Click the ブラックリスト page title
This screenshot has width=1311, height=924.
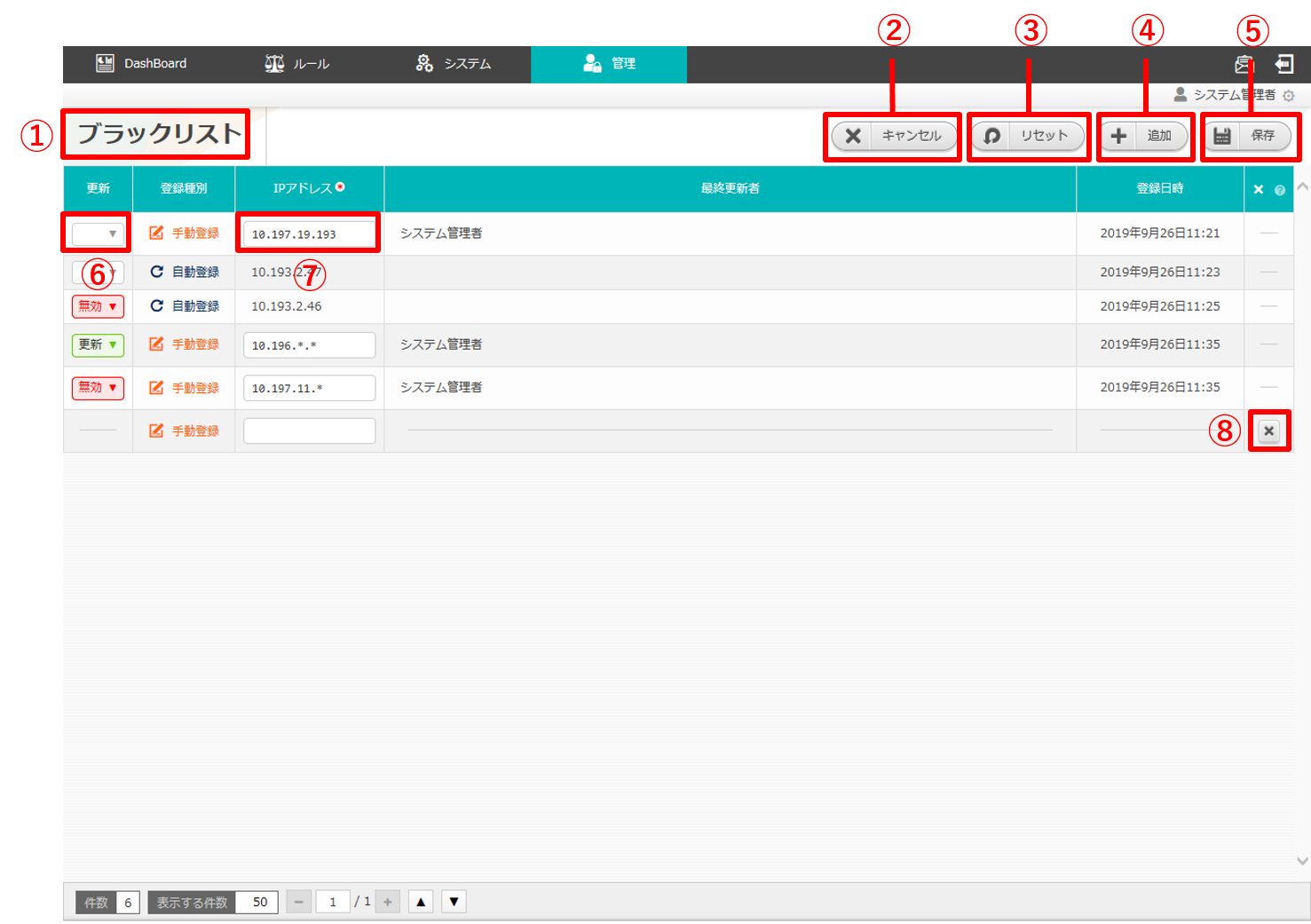point(159,133)
